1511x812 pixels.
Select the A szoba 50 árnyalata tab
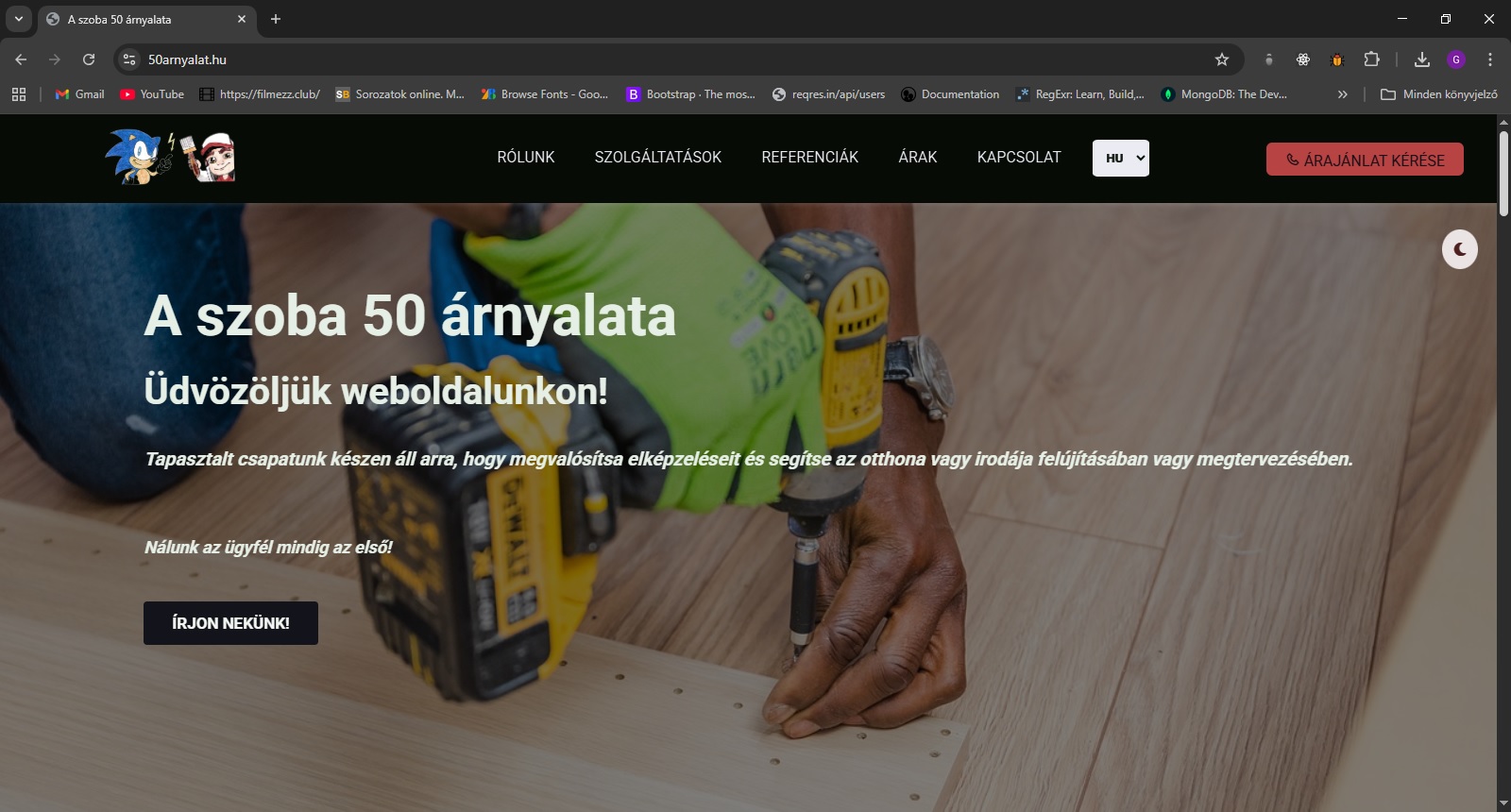(146, 20)
